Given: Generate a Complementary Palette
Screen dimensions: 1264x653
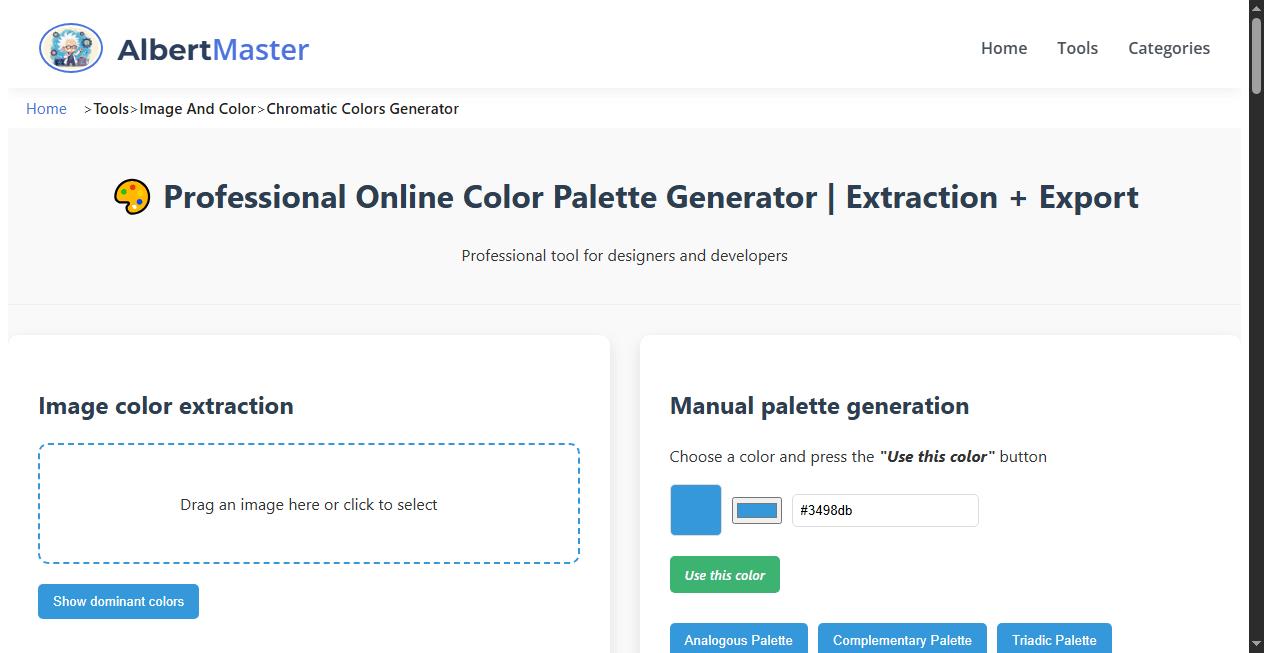Looking at the screenshot, I should pos(902,640).
